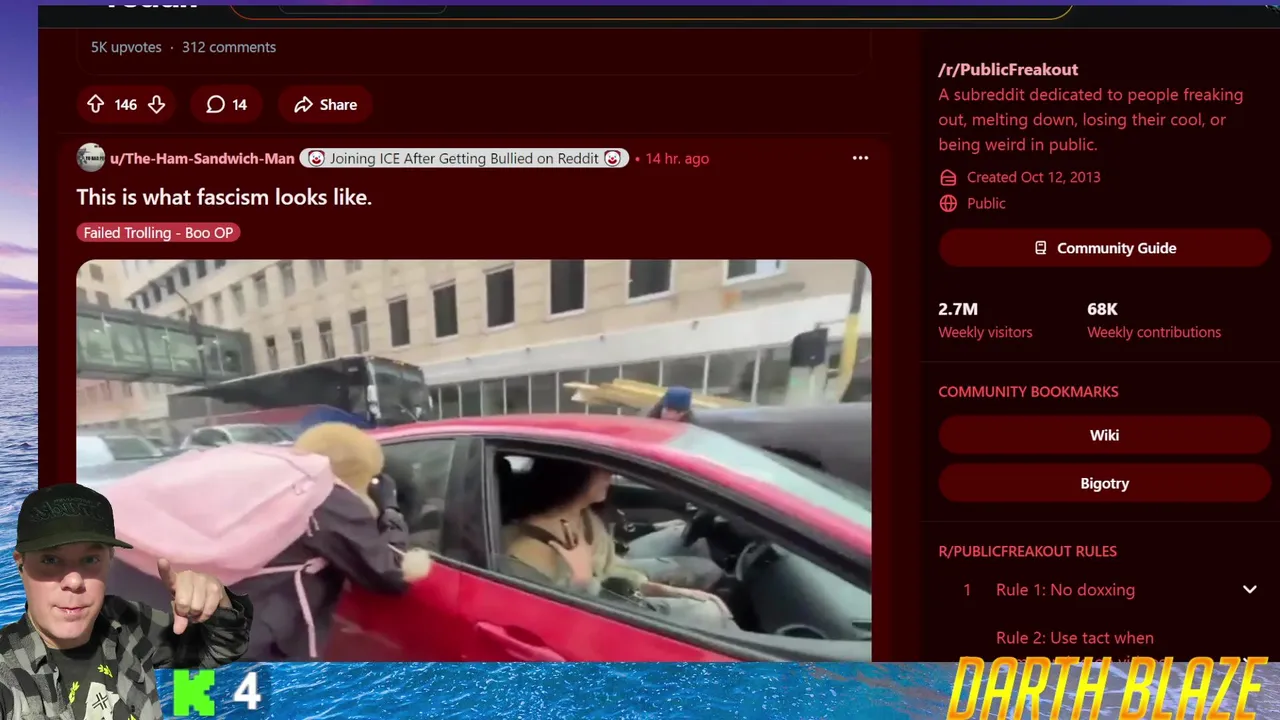Open the Wiki community bookmark
Viewport: 1280px width, 720px height.
click(1105, 435)
